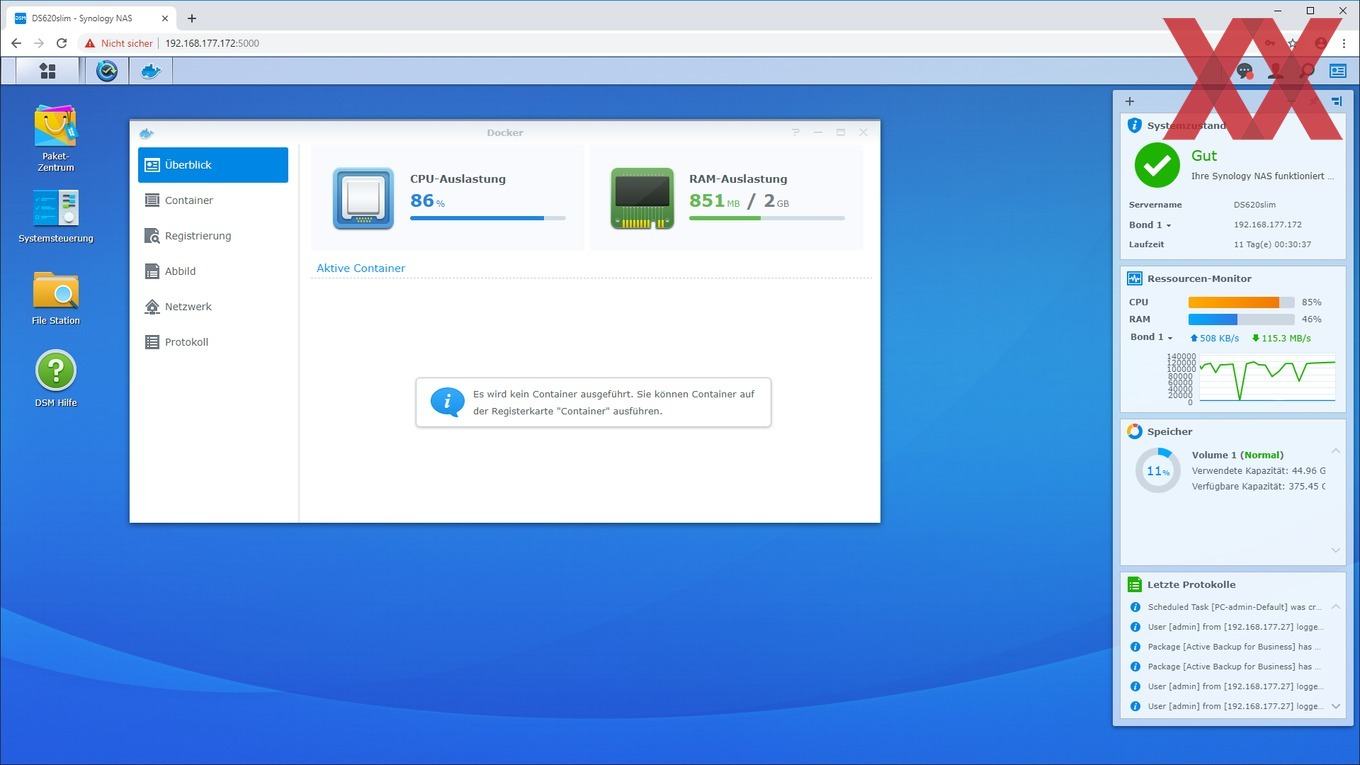Open the Speicher widget icon
The height and width of the screenshot is (765, 1360).
coord(1134,432)
